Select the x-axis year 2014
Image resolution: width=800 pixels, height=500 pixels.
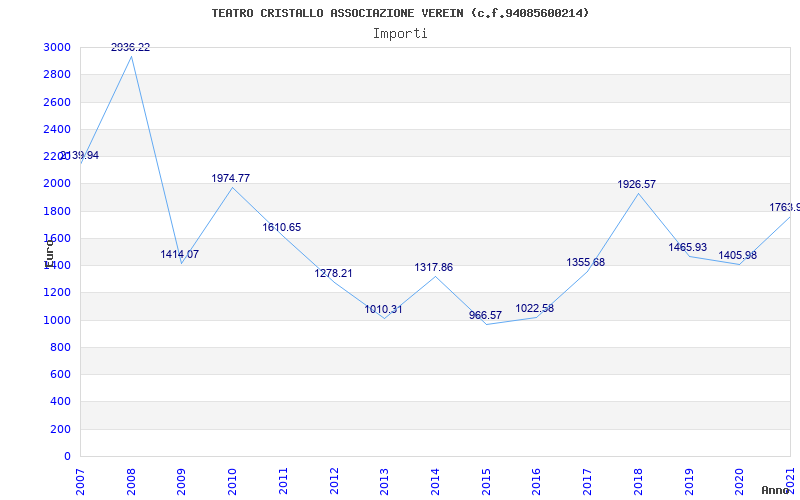point(436,481)
